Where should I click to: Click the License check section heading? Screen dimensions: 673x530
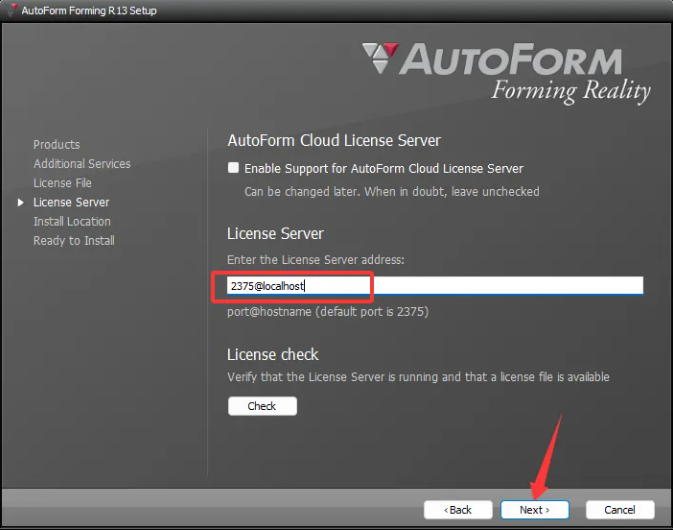coord(273,354)
